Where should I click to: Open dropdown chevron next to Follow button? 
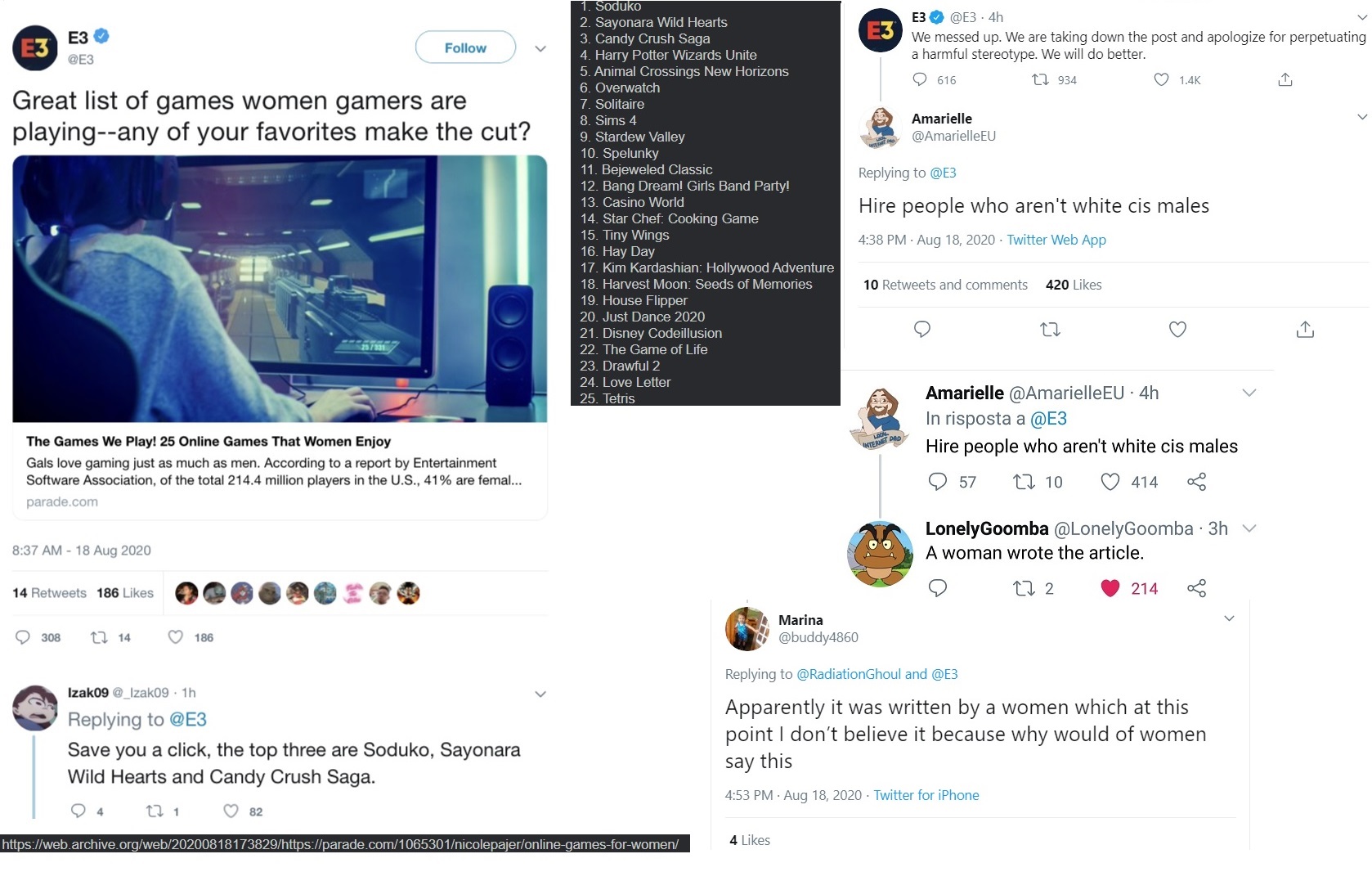coord(540,48)
